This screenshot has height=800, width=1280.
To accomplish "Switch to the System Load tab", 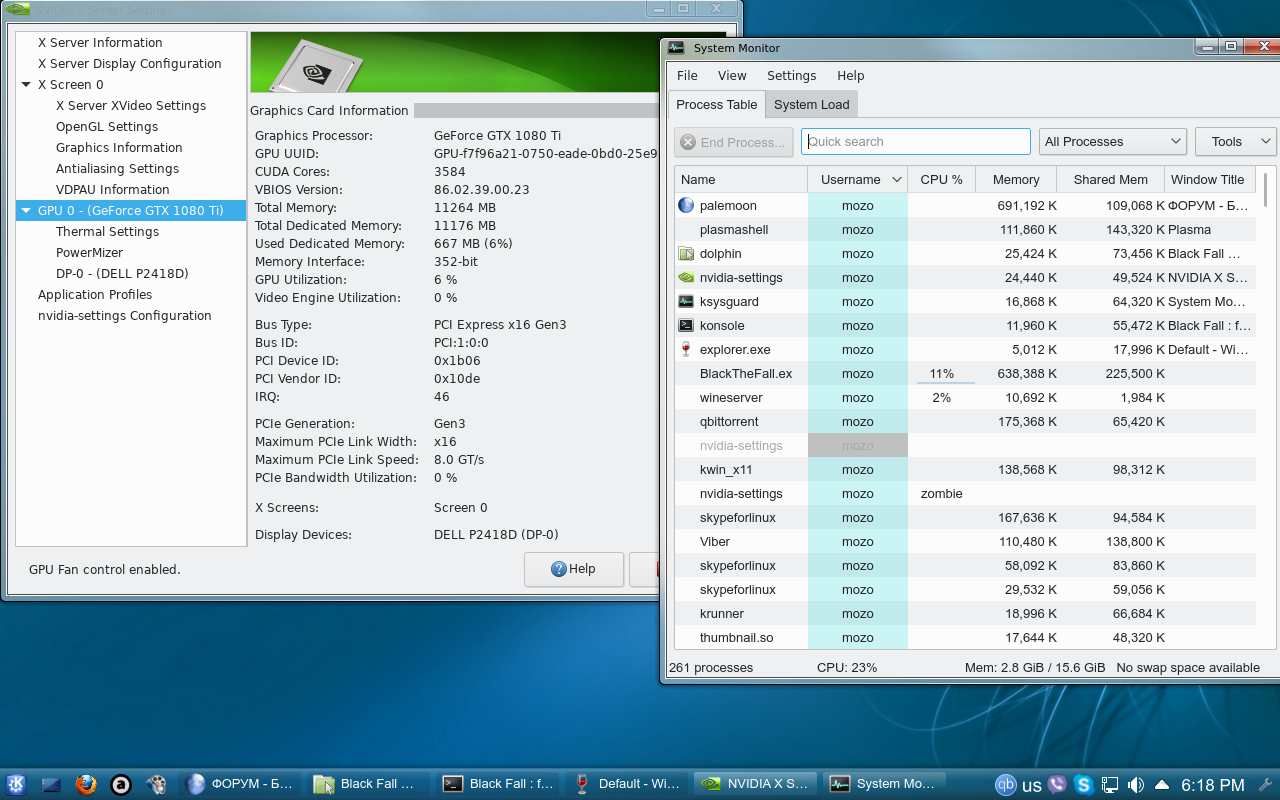I will 812,105.
